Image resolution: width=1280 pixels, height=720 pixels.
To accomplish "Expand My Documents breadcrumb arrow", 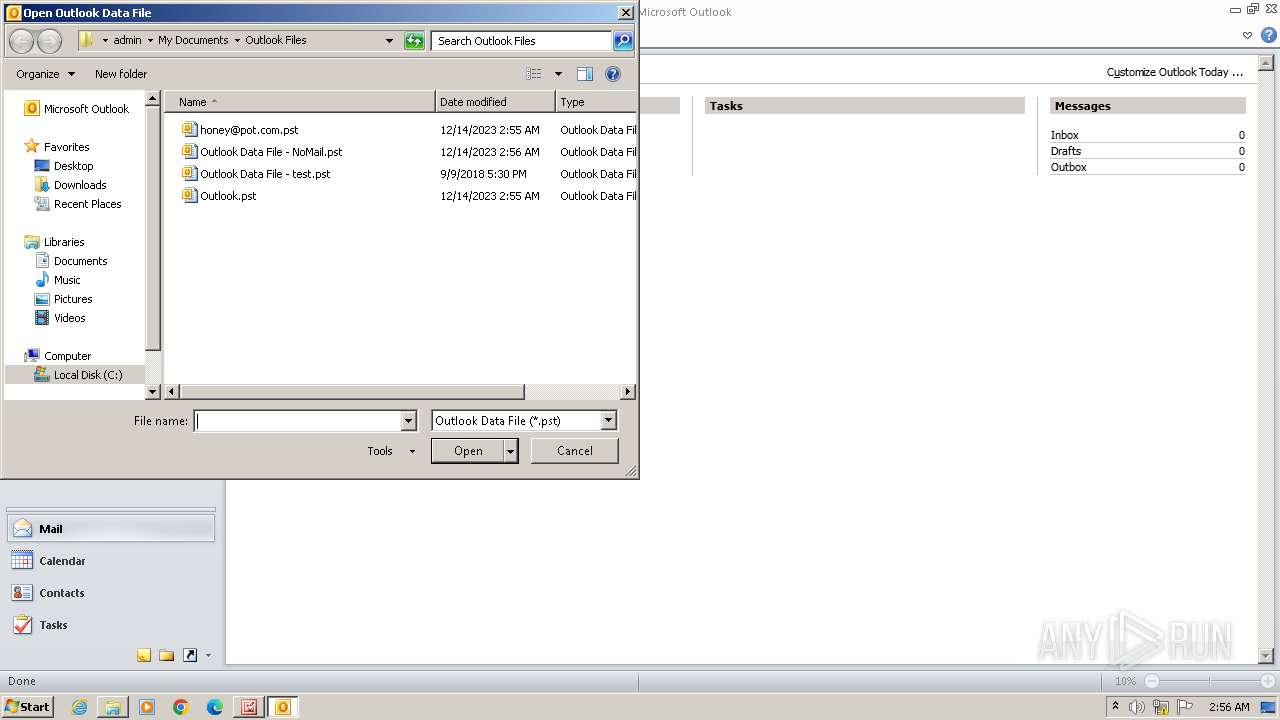I will tap(237, 41).
